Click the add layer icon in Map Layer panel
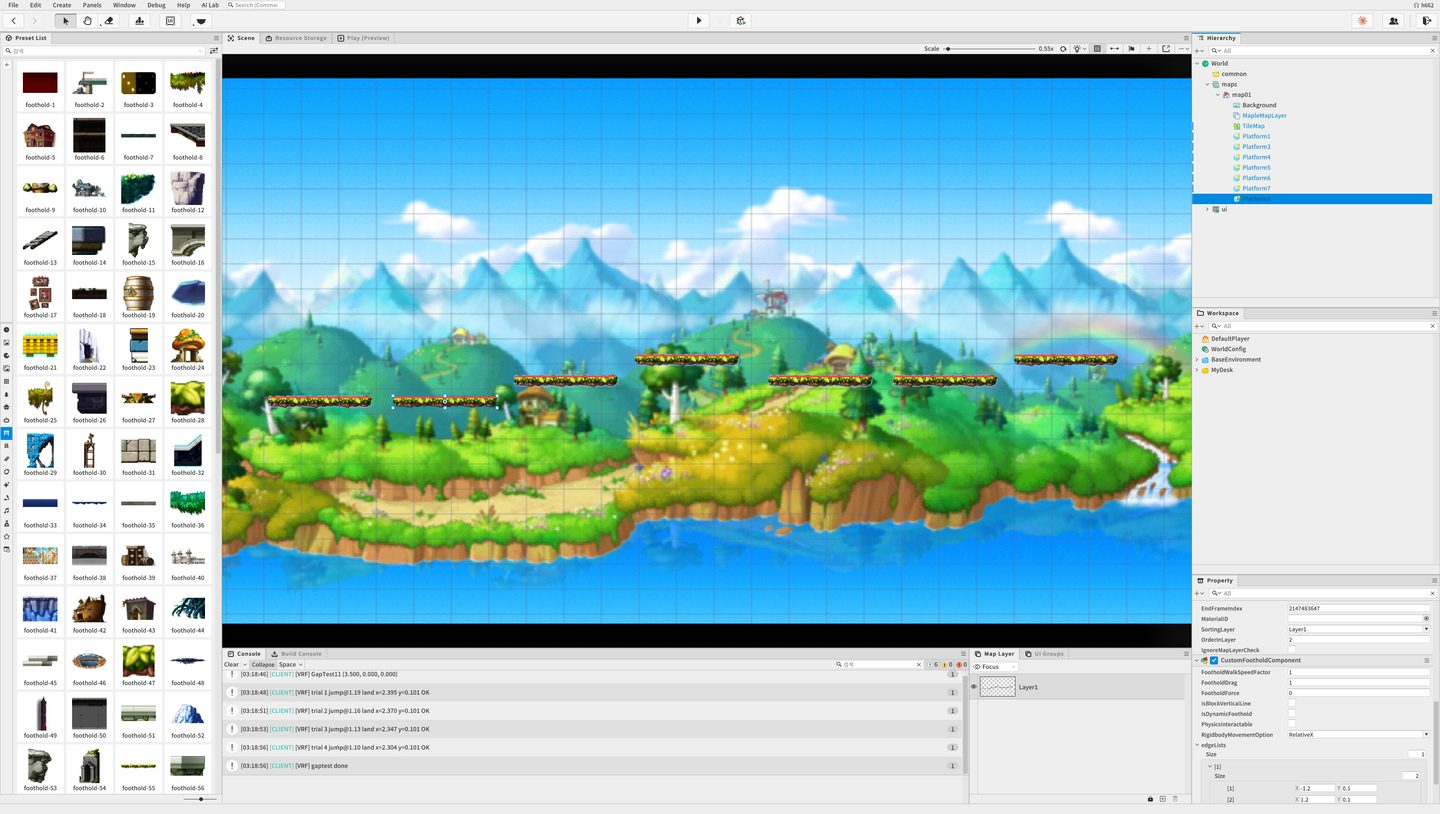Viewport: 1440px width, 814px height. [1162, 798]
